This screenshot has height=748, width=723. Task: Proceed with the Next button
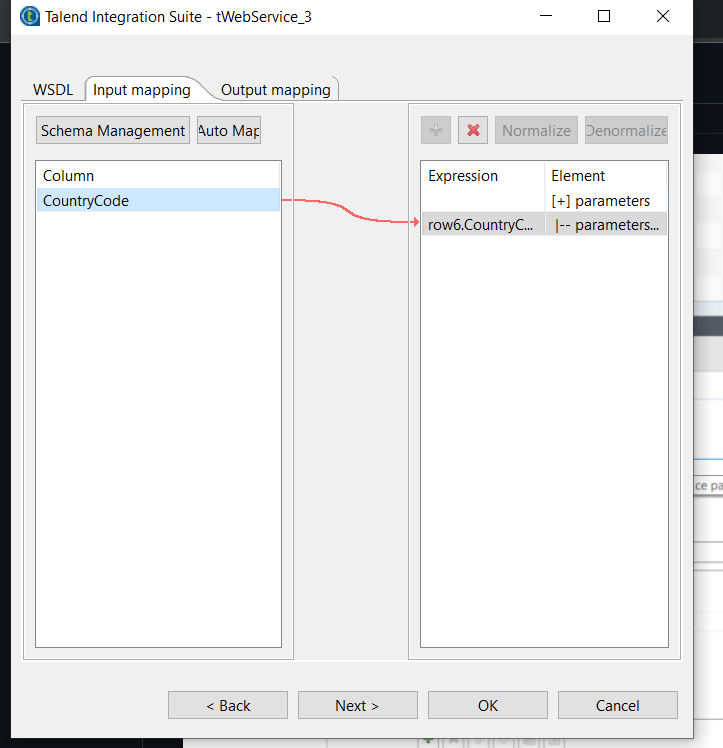pos(358,705)
